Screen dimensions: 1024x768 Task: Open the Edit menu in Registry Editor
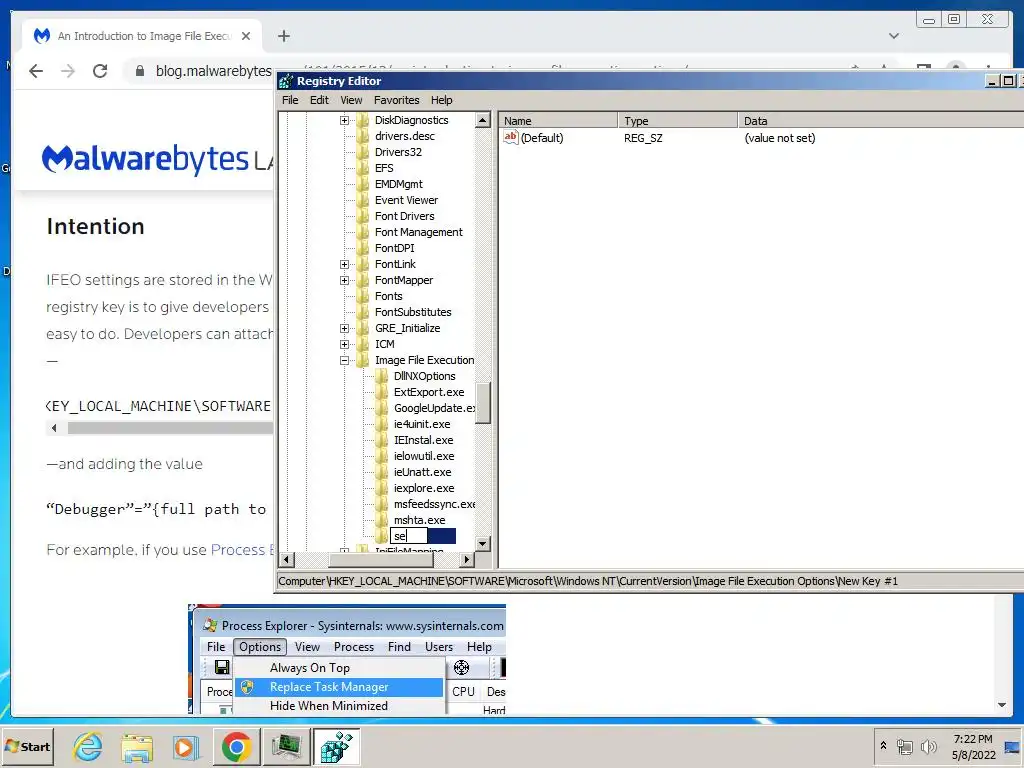click(319, 100)
